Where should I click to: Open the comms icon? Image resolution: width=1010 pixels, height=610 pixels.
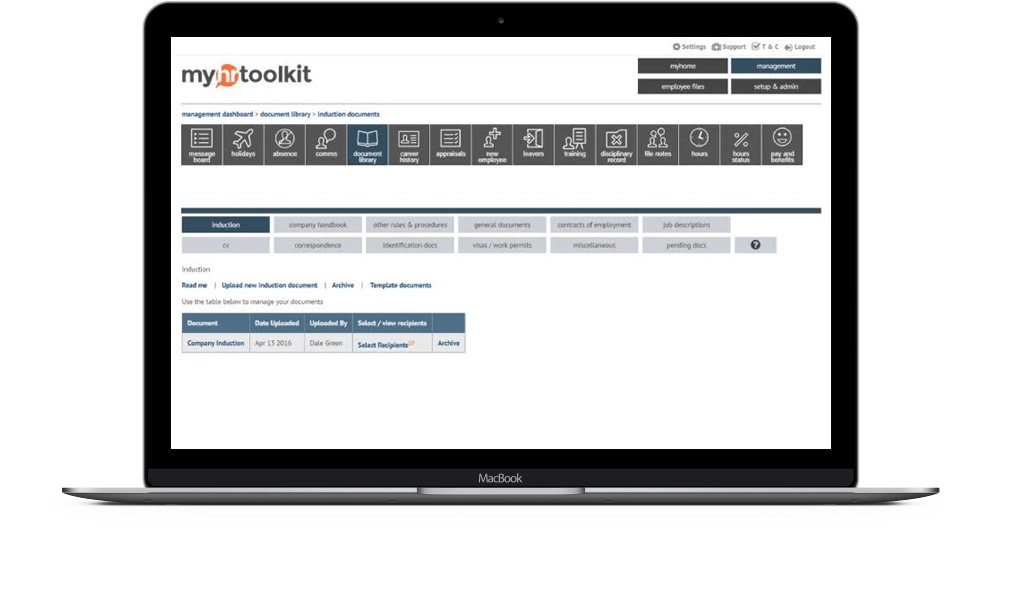point(325,143)
